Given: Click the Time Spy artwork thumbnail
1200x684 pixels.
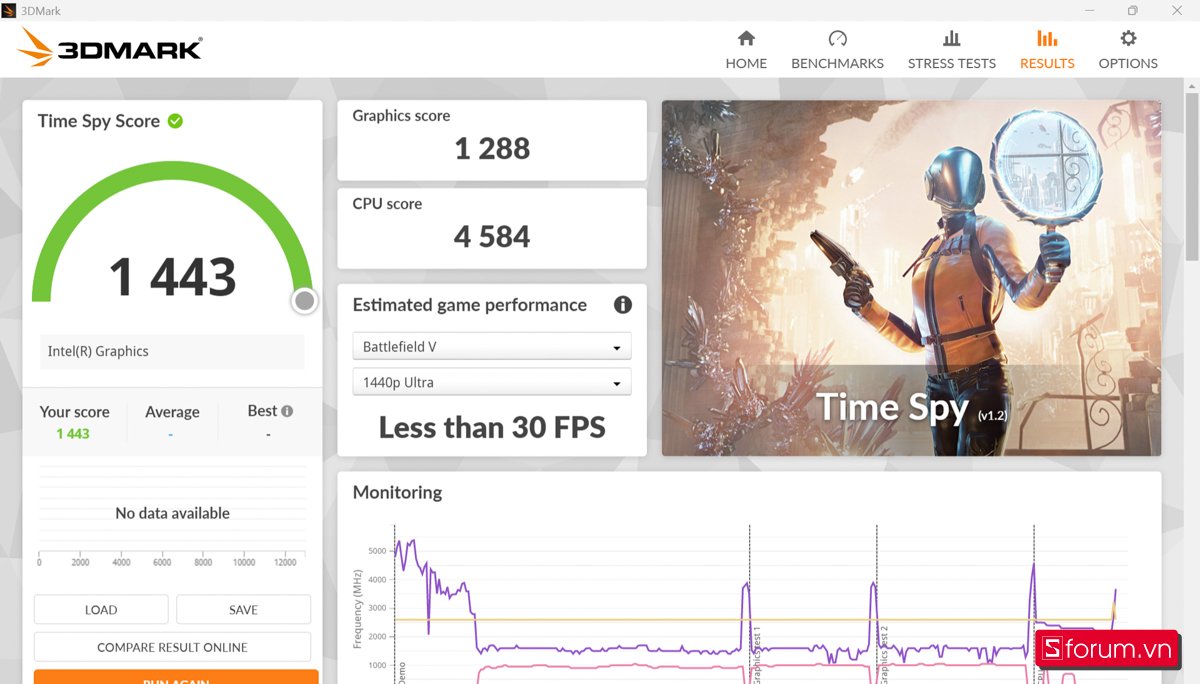Looking at the screenshot, I should [911, 278].
